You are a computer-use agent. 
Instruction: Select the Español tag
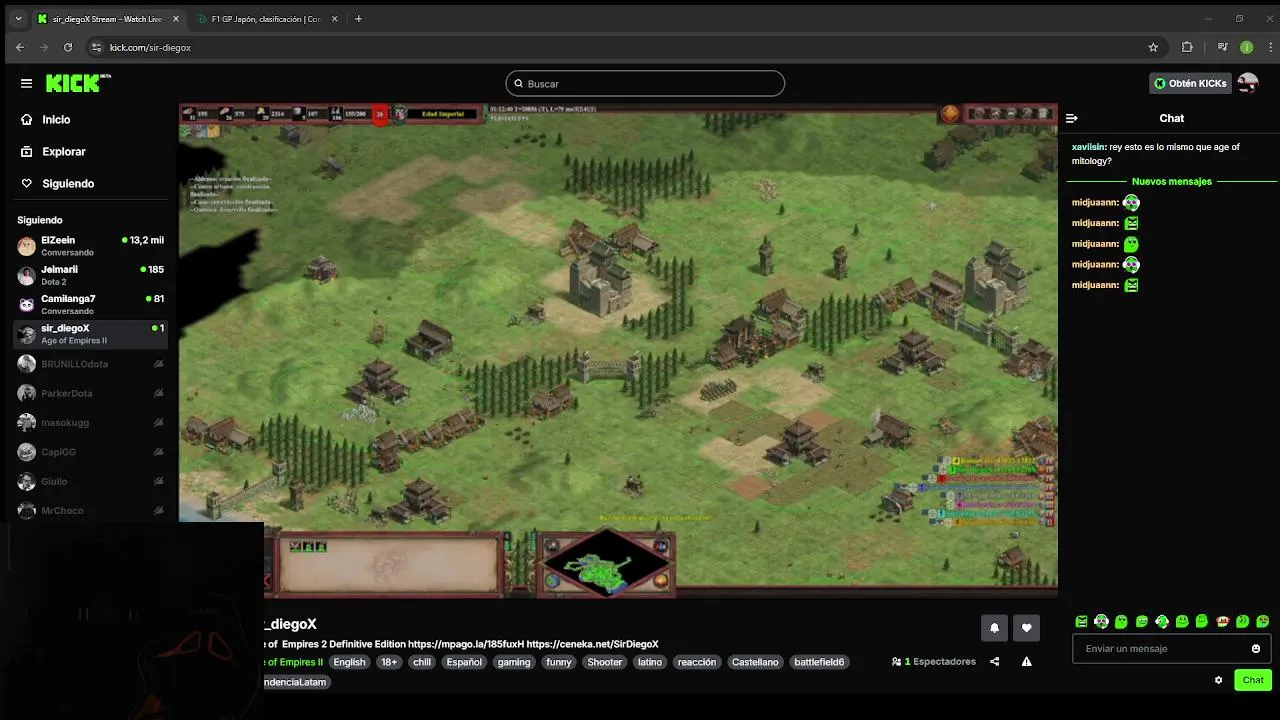point(464,662)
